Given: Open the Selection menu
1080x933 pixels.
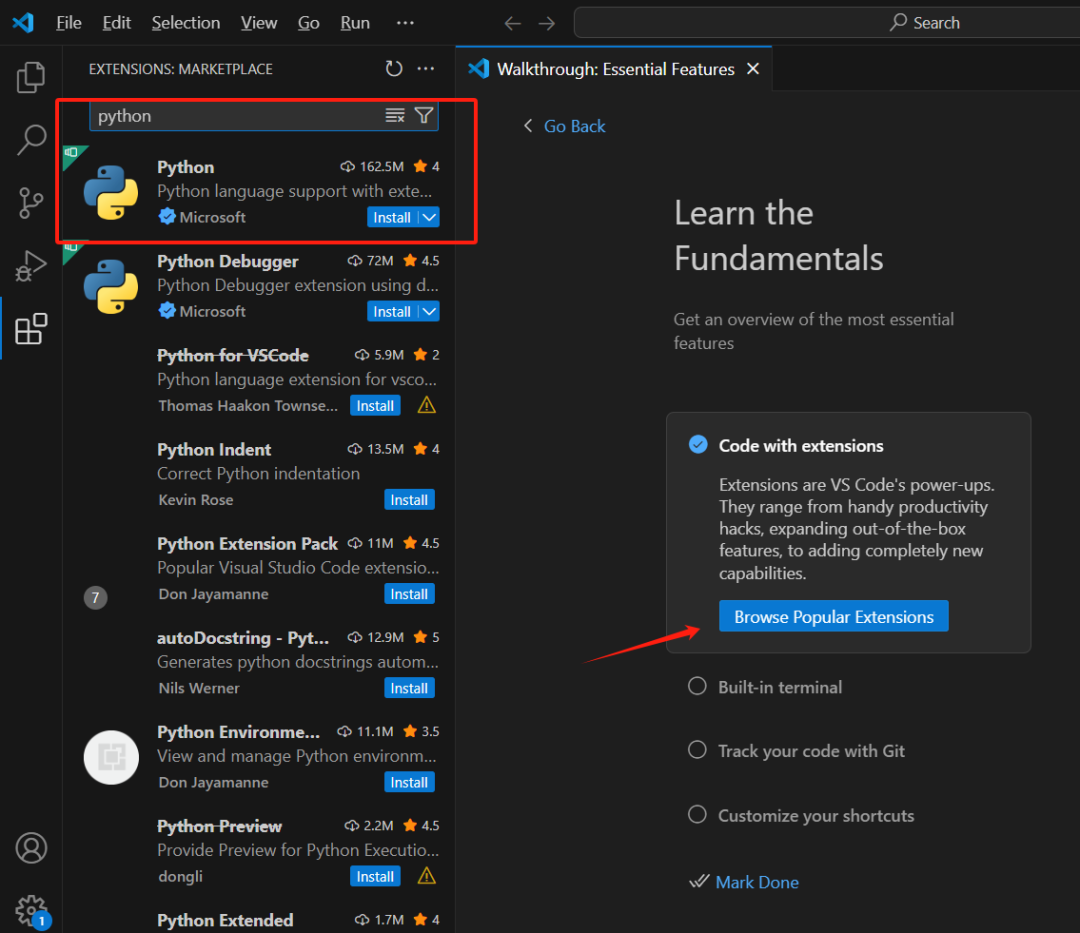Looking at the screenshot, I should (x=185, y=23).
